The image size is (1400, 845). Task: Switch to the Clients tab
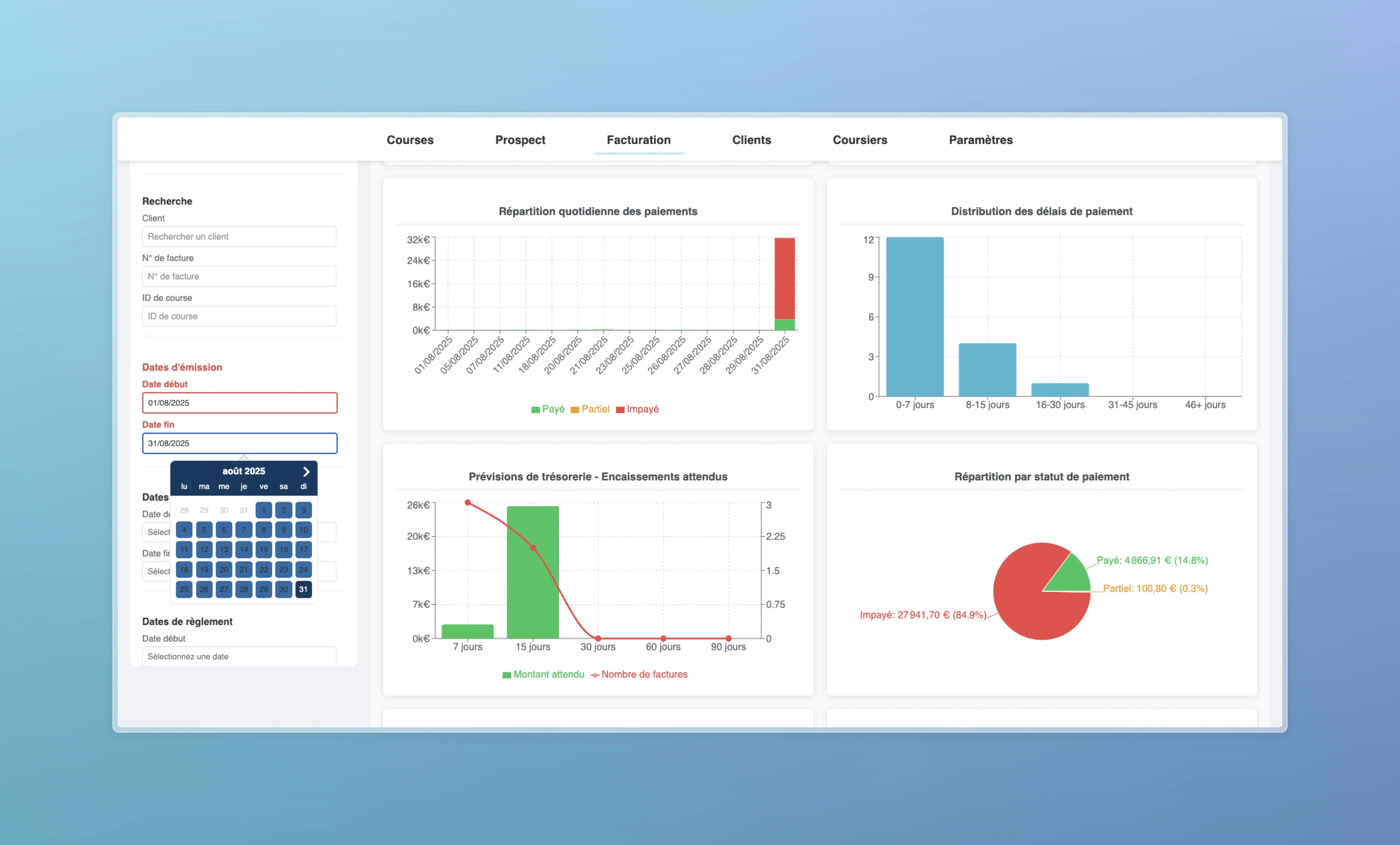751,140
